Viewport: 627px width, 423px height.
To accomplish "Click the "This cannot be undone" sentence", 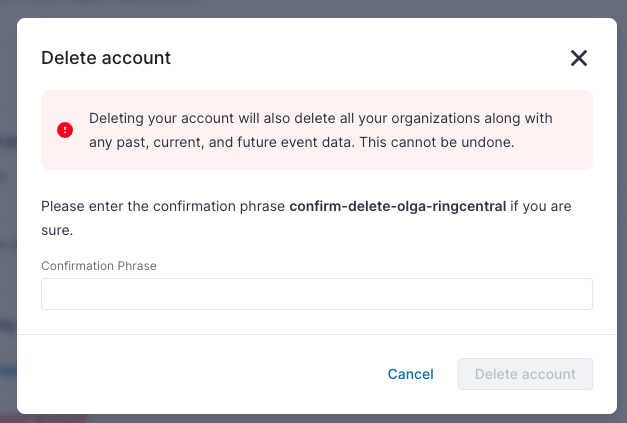I will point(437,142).
